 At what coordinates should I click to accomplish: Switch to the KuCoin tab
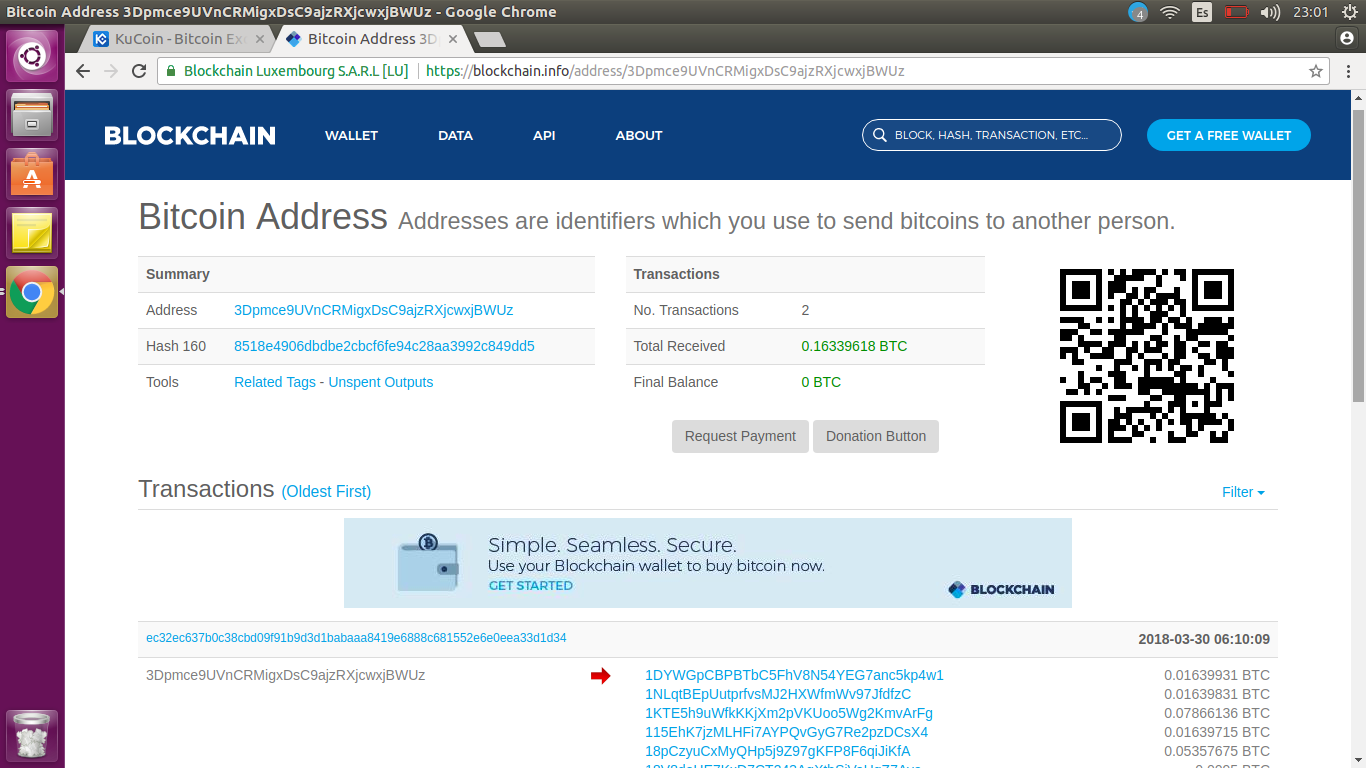[177, 39]
